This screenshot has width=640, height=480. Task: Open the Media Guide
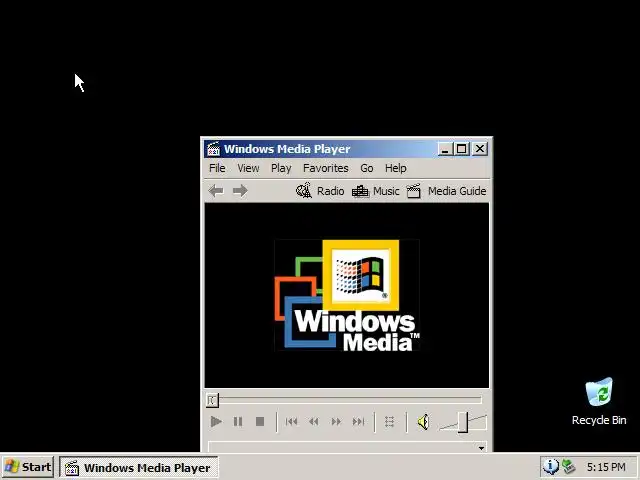click(447, 191)
